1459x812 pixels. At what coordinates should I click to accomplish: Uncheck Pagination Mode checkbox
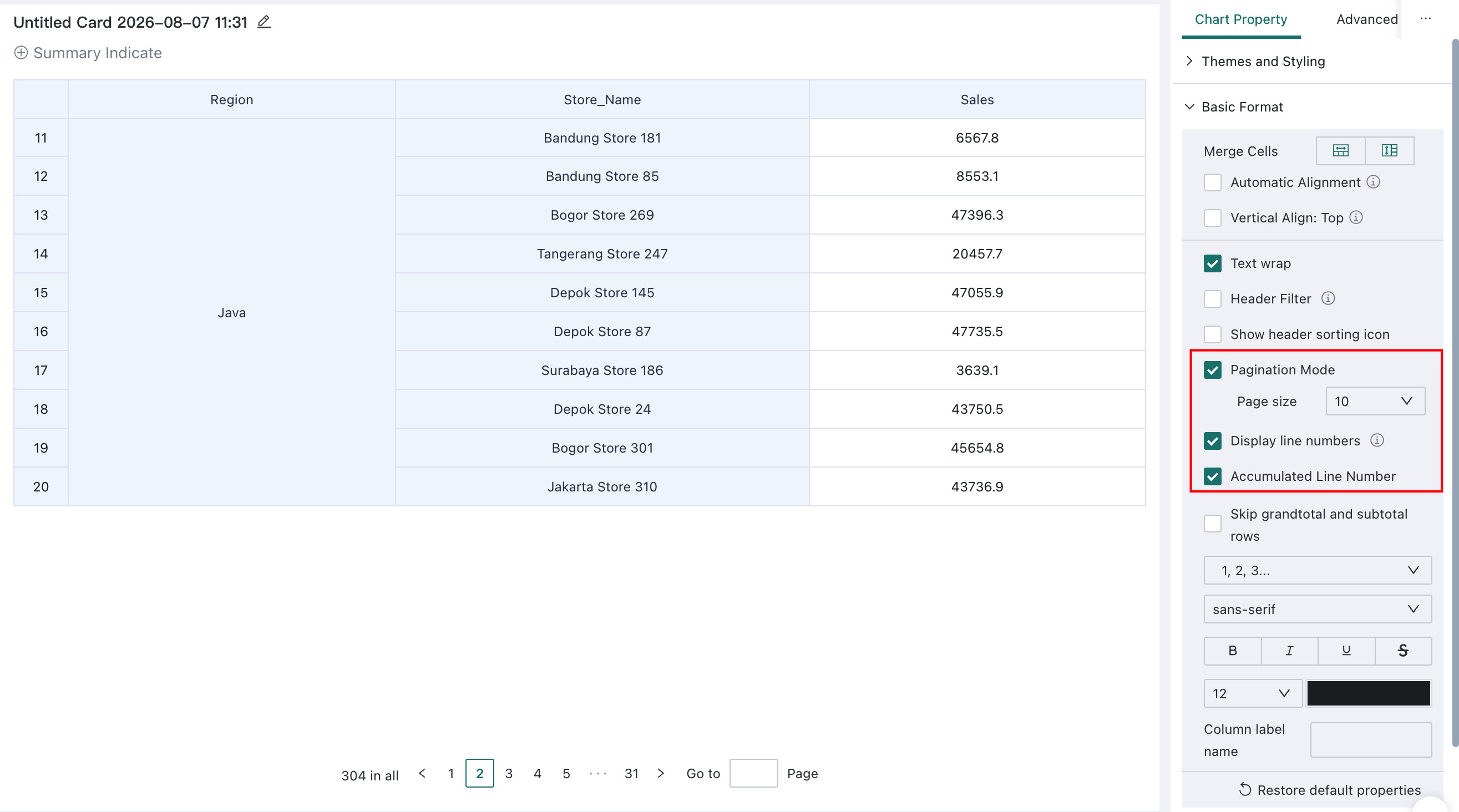(x=1213, y=370)
